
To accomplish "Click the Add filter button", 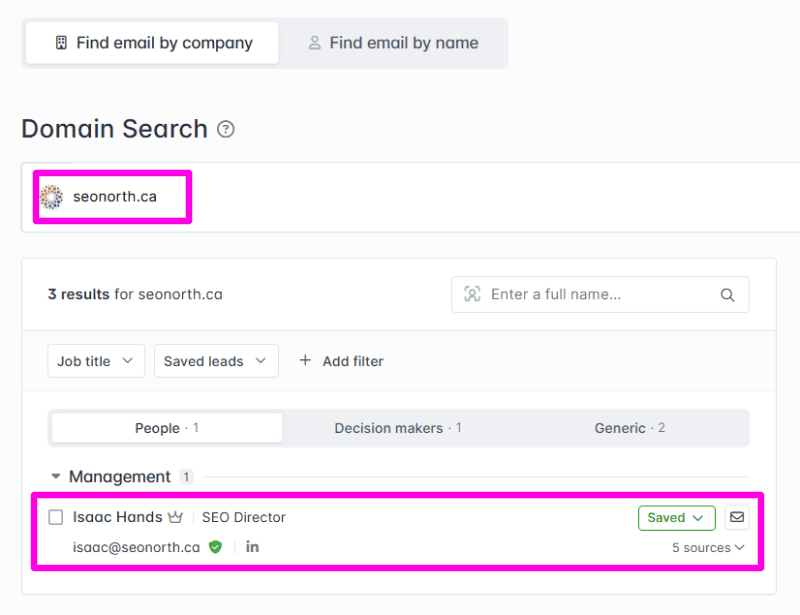I will point(341,361).
